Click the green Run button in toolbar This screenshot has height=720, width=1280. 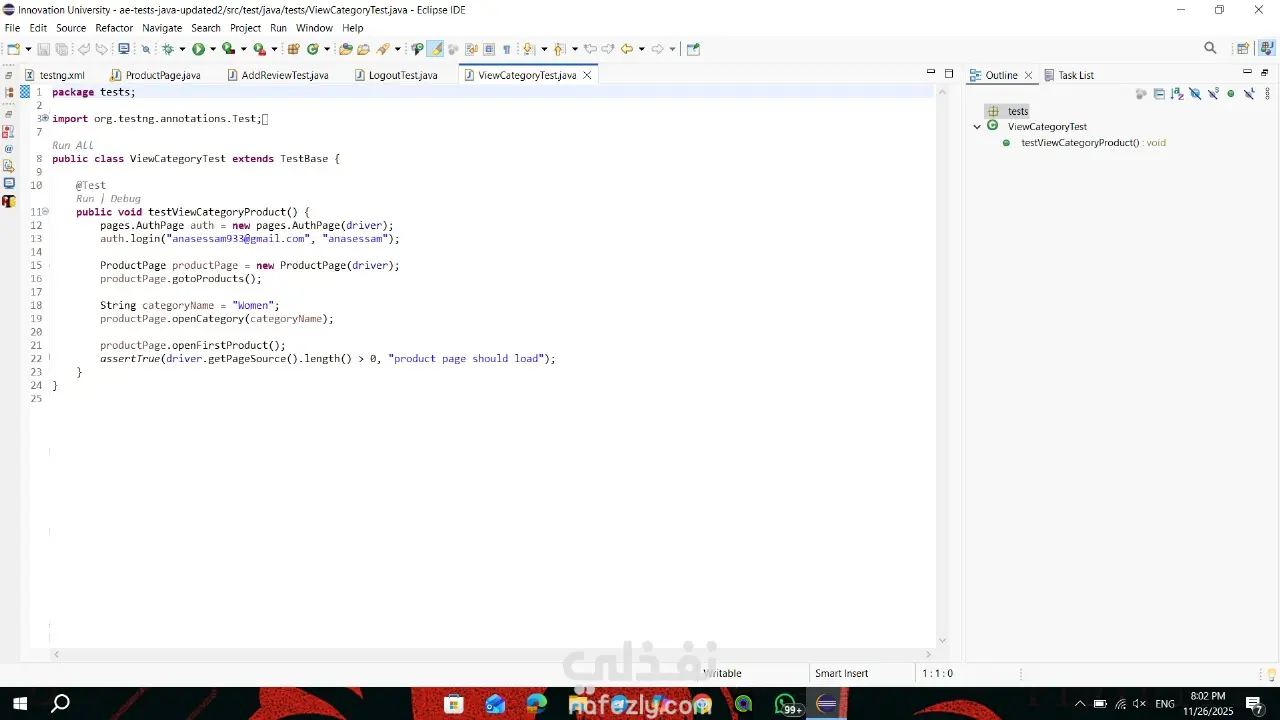point(198,49)
